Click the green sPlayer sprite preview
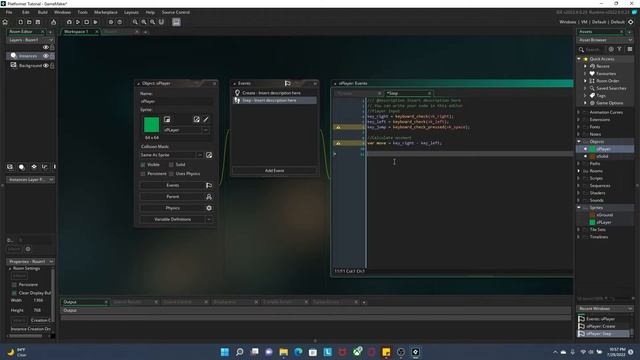The height and width of the screenshot is (360, 640). click(x=151, y=125)
